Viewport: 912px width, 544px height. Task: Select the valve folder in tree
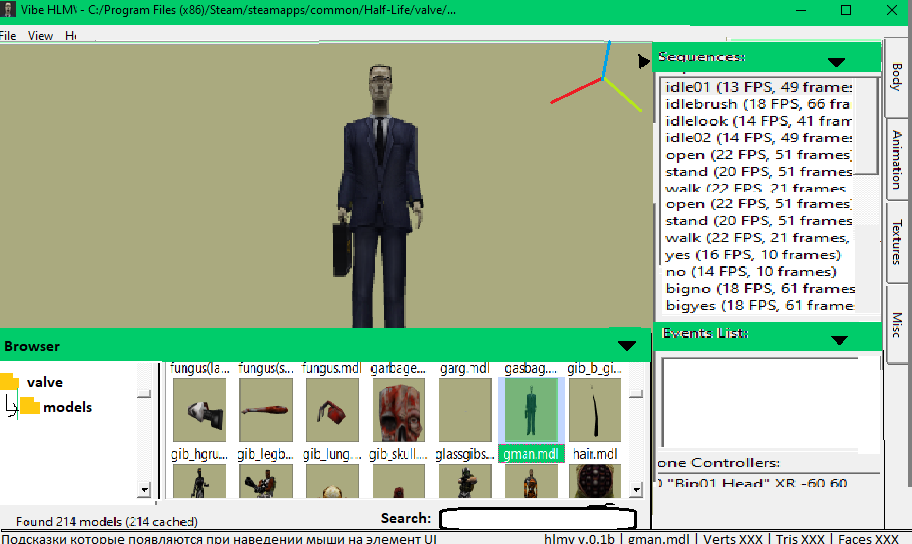pos(45,382)
